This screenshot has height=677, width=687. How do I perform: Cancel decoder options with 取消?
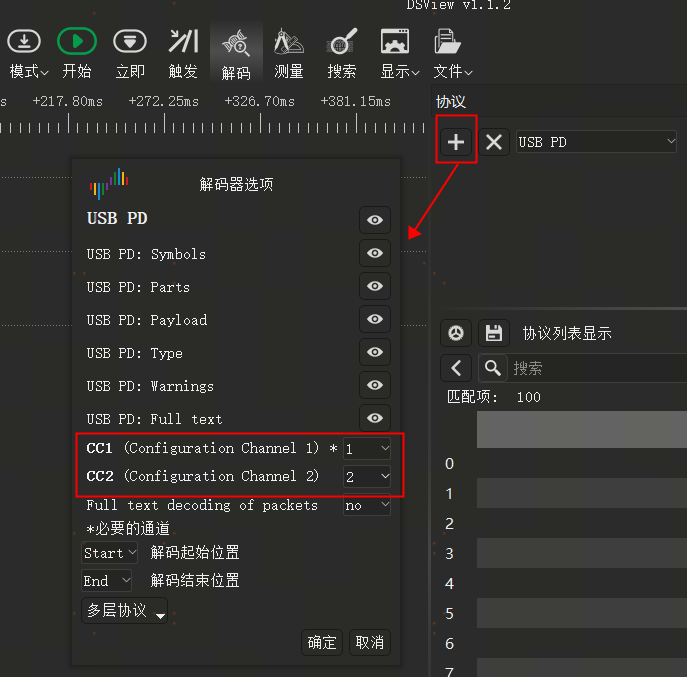pyautogui.click(x=370, y=642)
